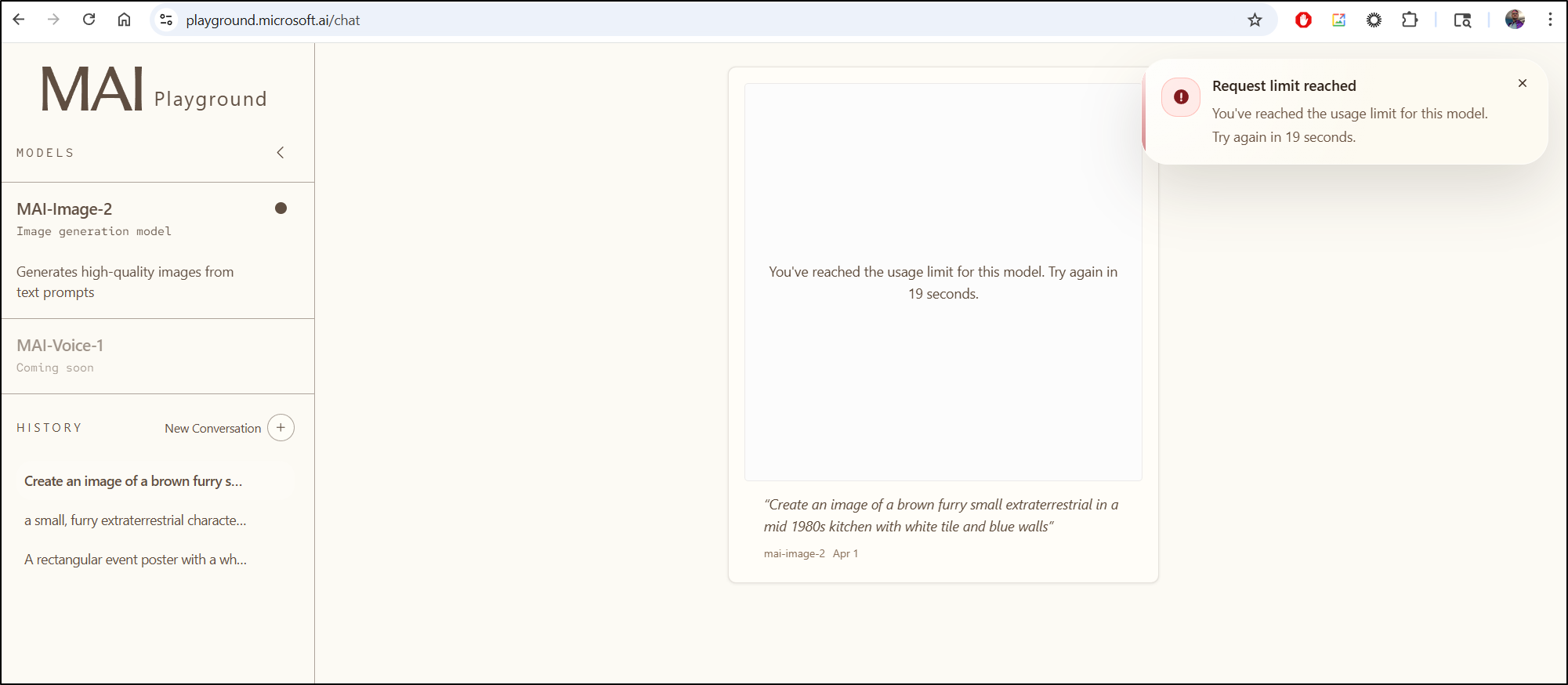Collapse the Models sidebar with chevron
This screenshot has width=1568, height=685.
281,153
